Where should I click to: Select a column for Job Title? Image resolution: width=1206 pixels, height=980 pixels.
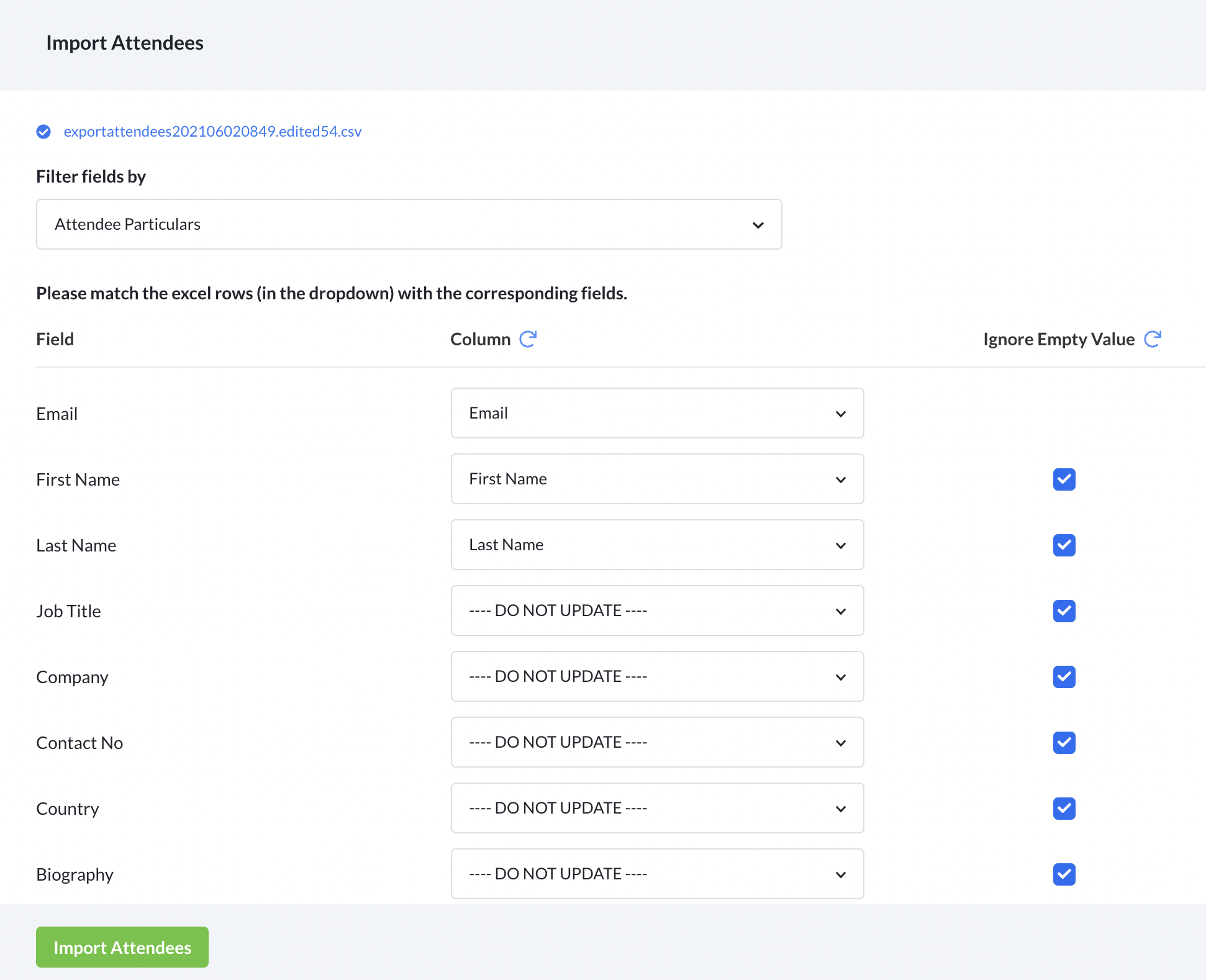pyautogui.click(x=657, y=611)
